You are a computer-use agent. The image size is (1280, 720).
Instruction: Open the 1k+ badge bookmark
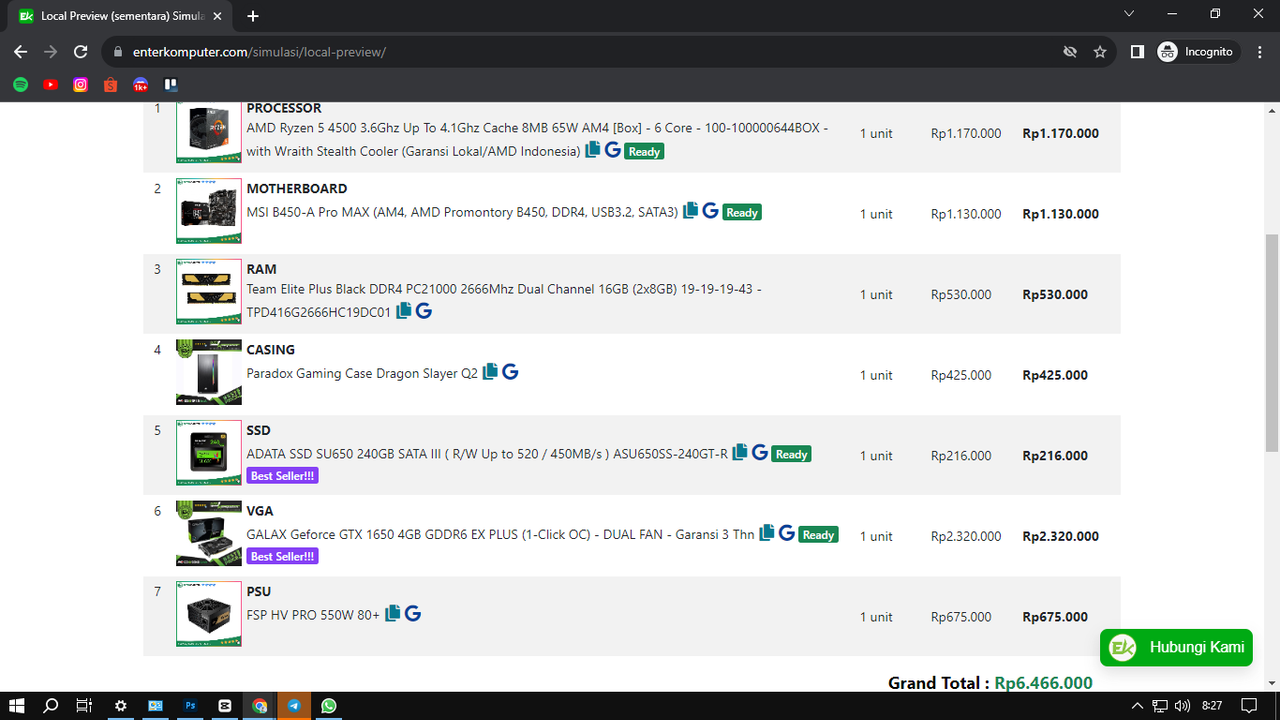pos(141,85)
